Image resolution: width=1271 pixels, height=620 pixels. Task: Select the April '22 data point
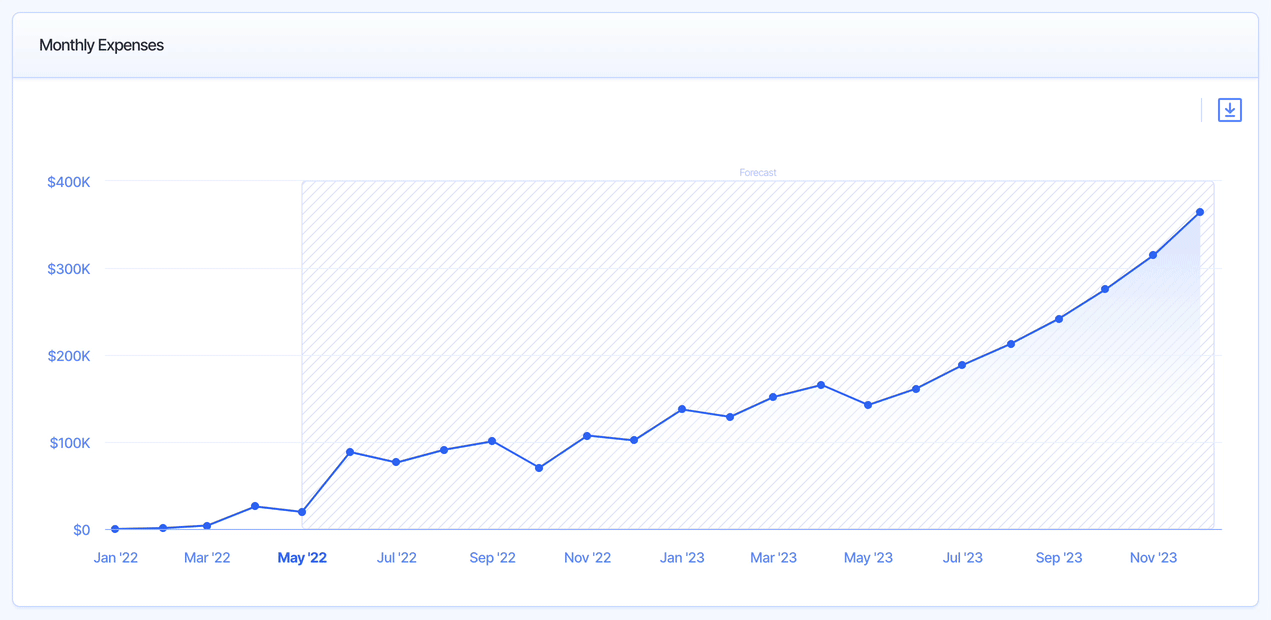255,506
